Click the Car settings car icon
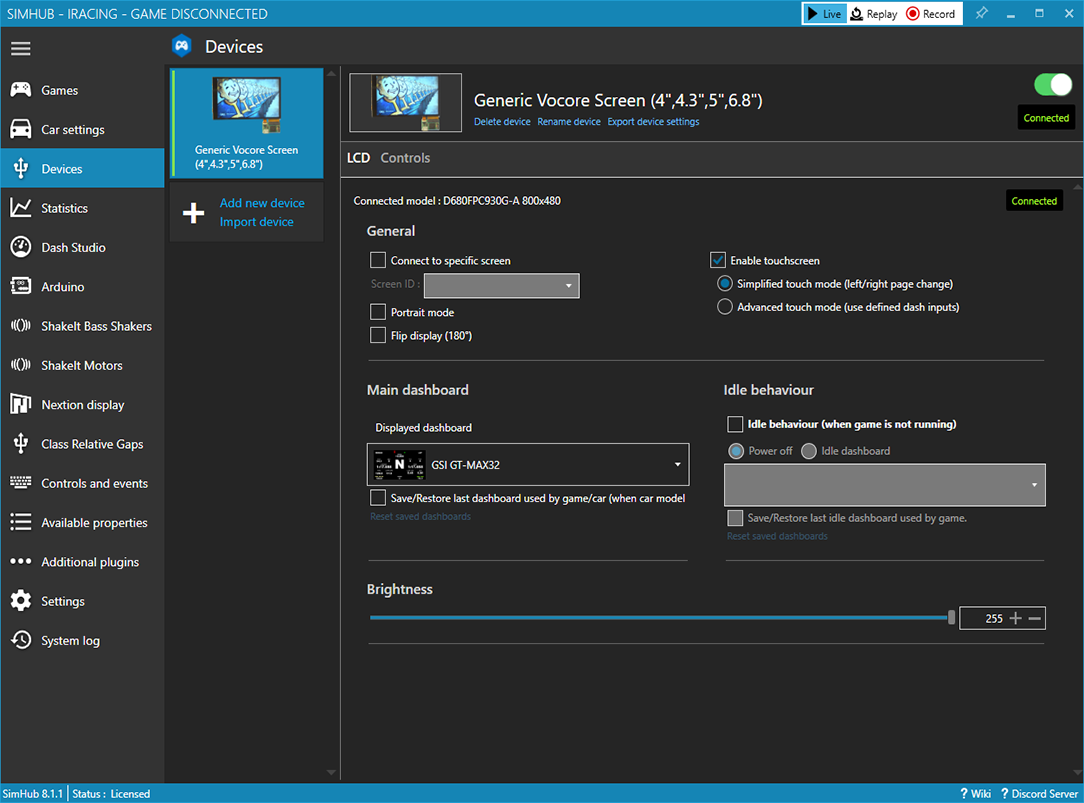Screen dimensions: 1084x803 click(20, 129)
